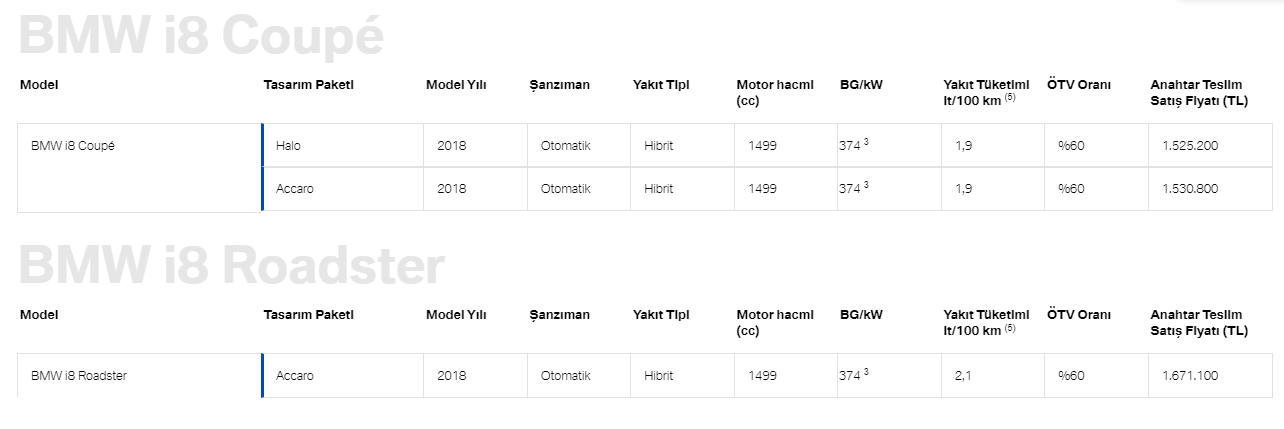
Task: Select the Halo design package cell
Action: [343, 146]
